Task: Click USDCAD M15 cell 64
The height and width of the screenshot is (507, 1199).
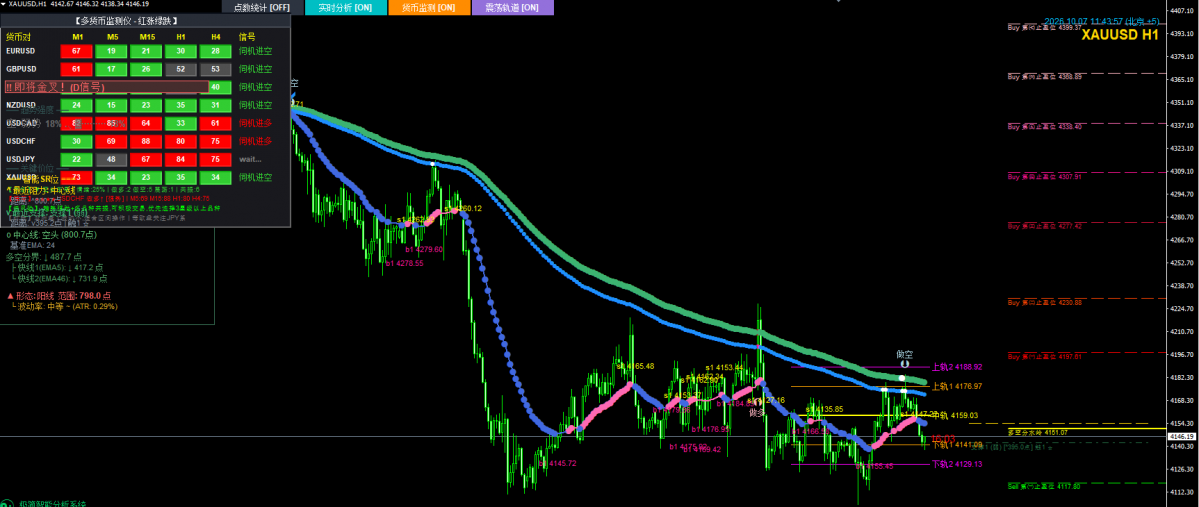Action: (146, 123)
